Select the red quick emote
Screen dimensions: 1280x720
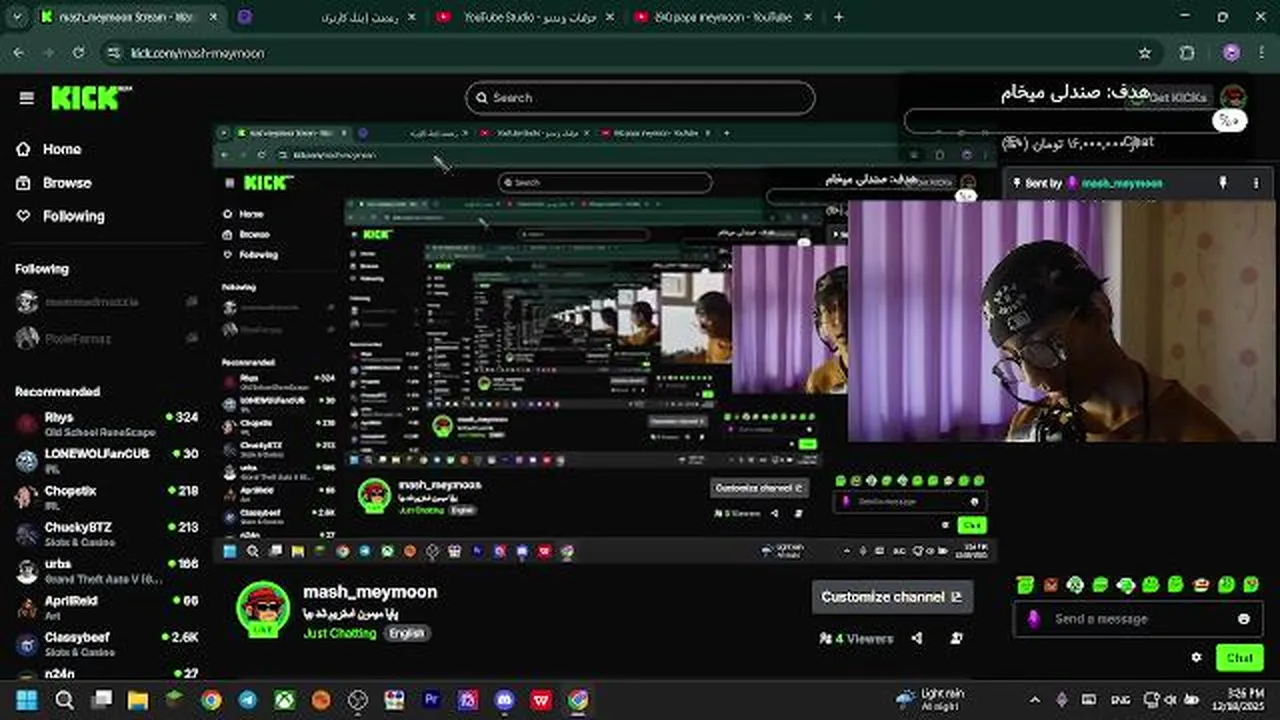click(1050, 585)
